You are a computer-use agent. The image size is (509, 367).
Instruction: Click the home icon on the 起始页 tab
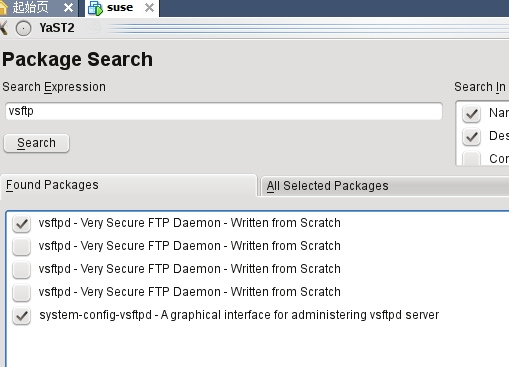tap(3, 7)
